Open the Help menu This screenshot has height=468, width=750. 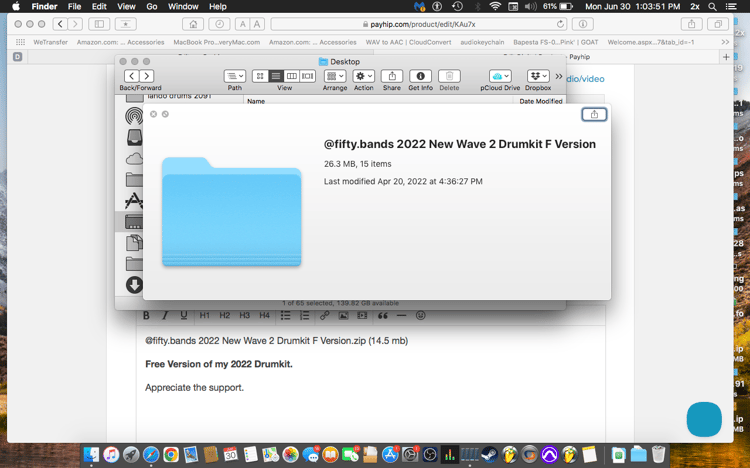tap(218, 7)
